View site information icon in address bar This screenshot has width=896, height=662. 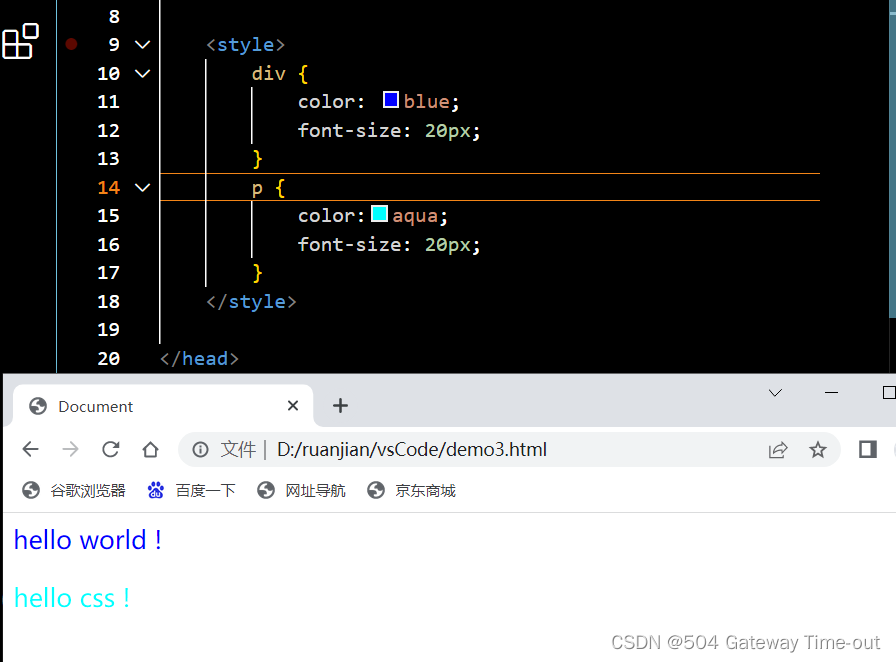200,449
